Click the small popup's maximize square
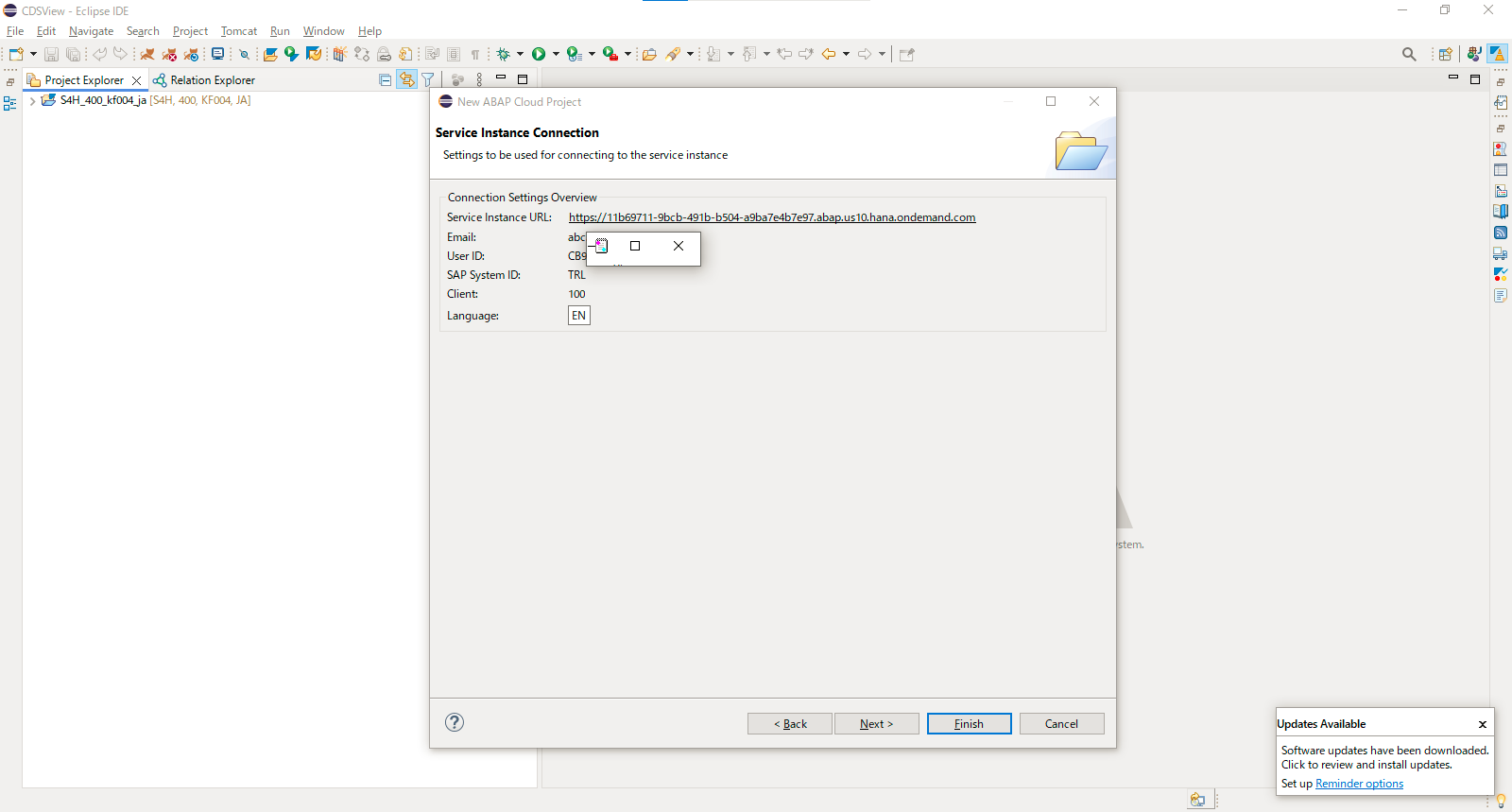 click(x=635, y=246)
